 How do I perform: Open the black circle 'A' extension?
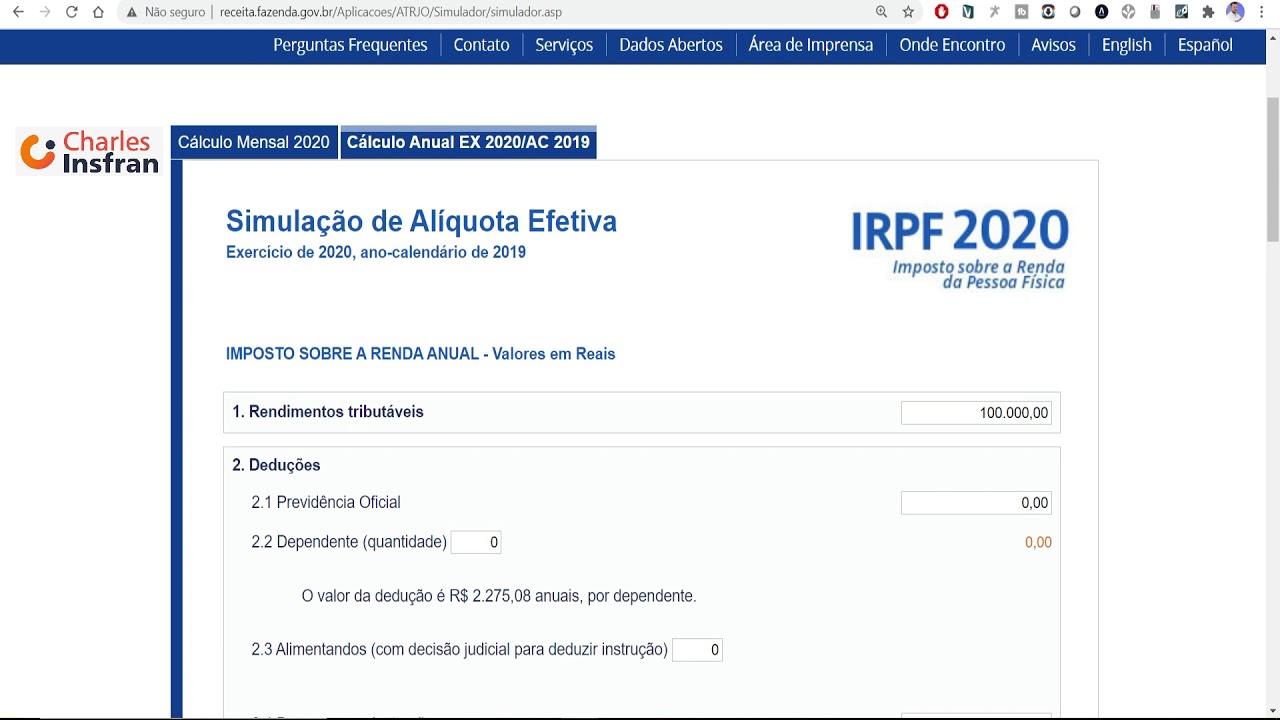coord(1101,12)
